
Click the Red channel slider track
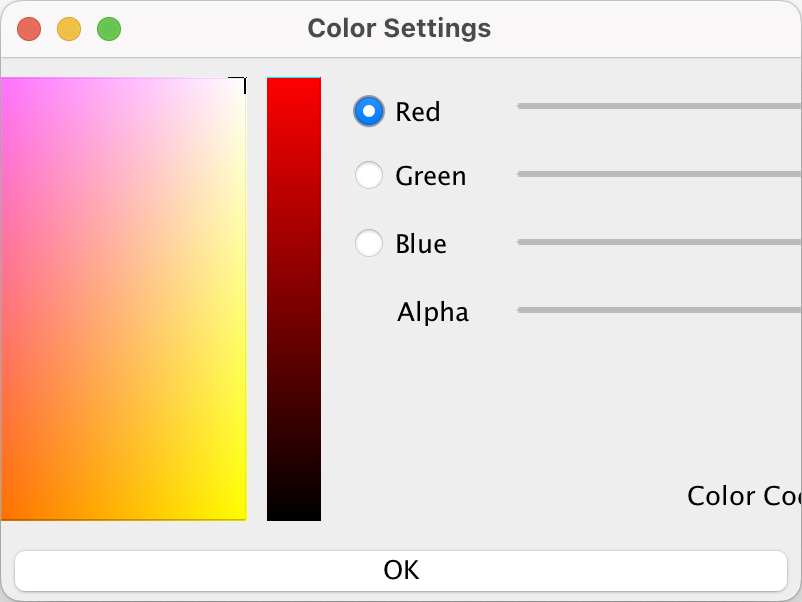(x=658, y=105)
